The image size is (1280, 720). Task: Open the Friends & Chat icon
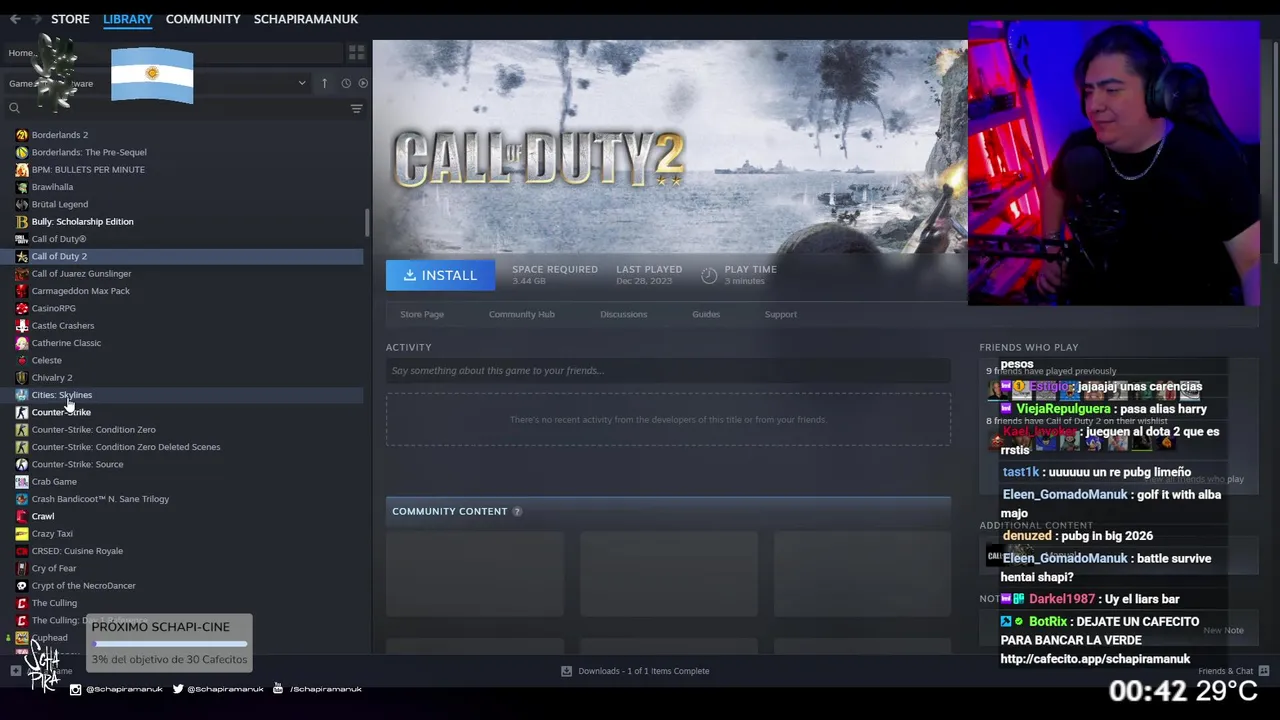pos(1264,671)
